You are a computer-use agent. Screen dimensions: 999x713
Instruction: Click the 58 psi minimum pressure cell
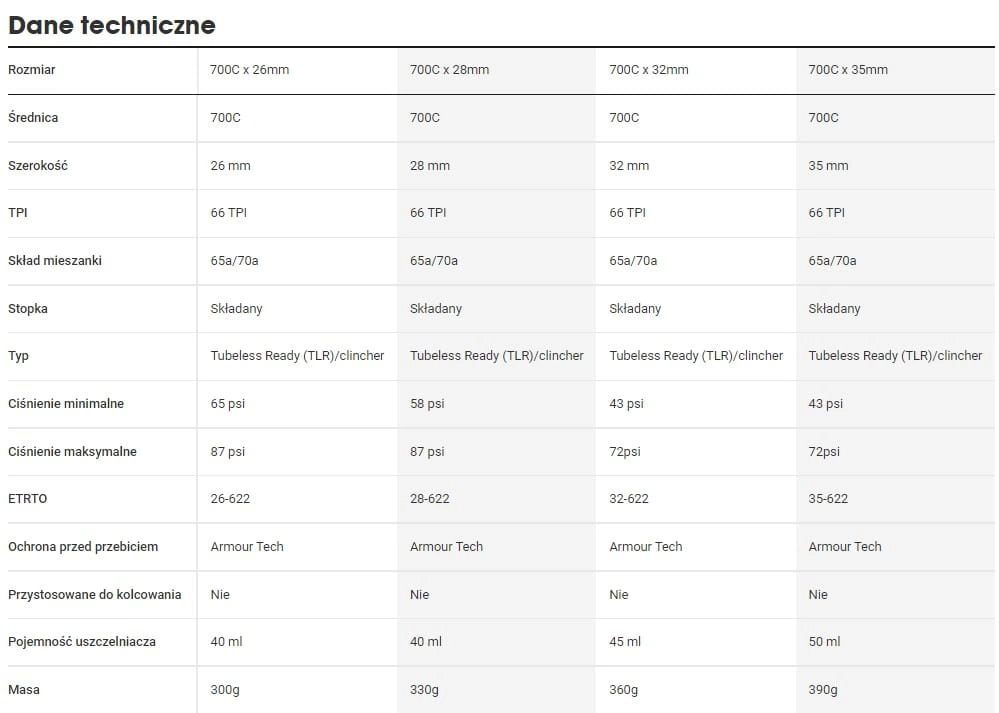(427, 403)
